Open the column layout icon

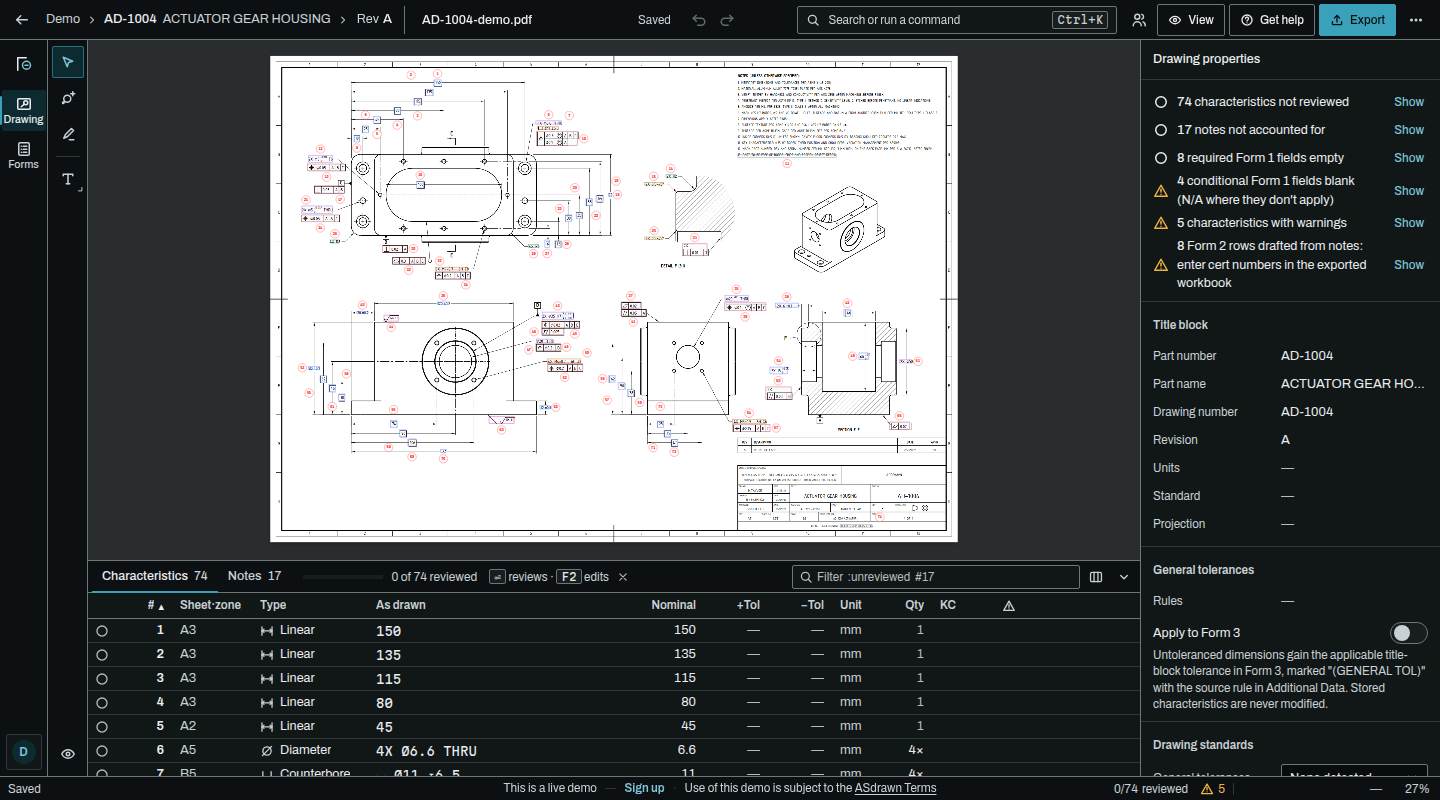(1096, 577)
